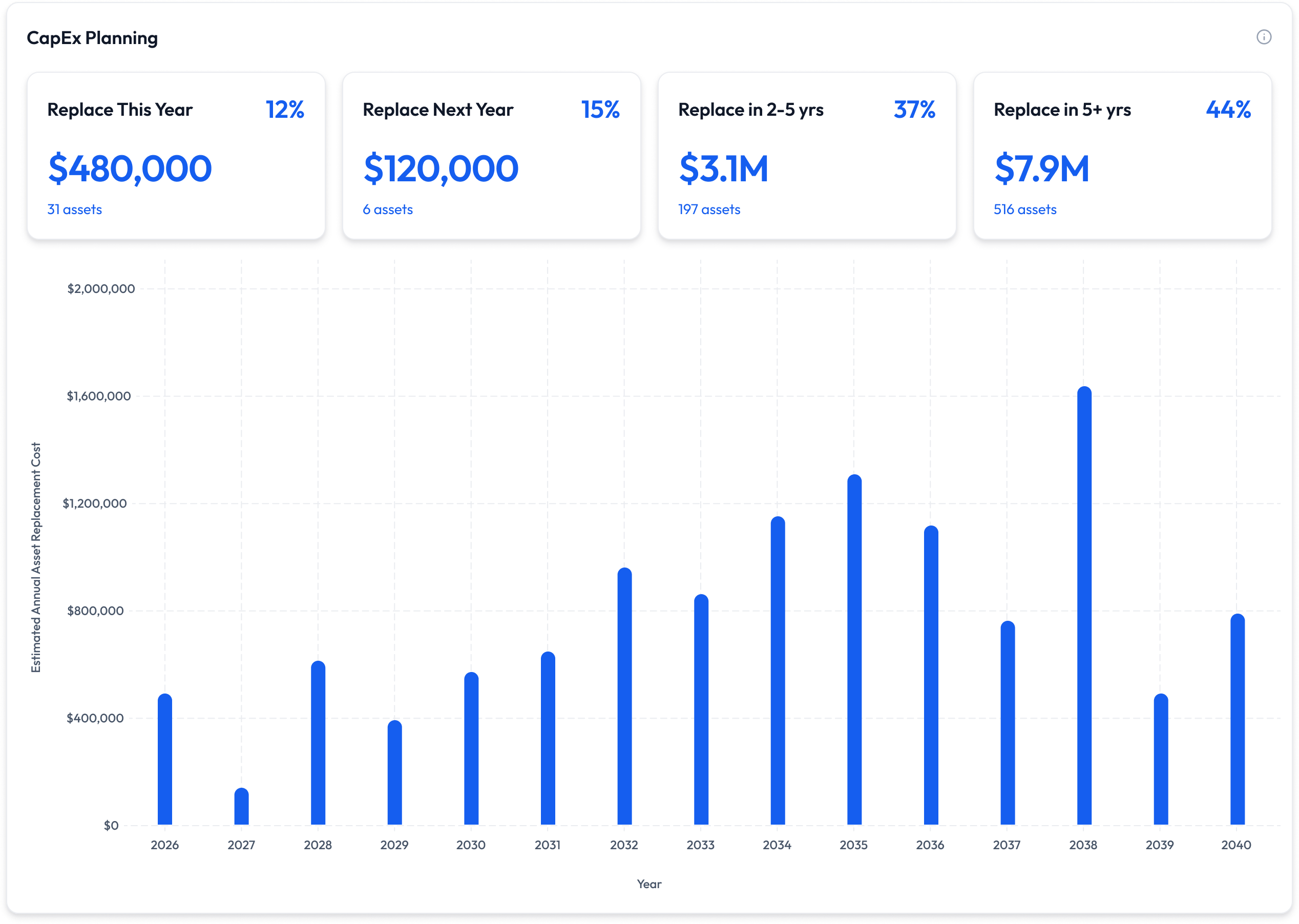Click the 6 assets link
This screenshot has height=924, width=1299.
(387, 209)
